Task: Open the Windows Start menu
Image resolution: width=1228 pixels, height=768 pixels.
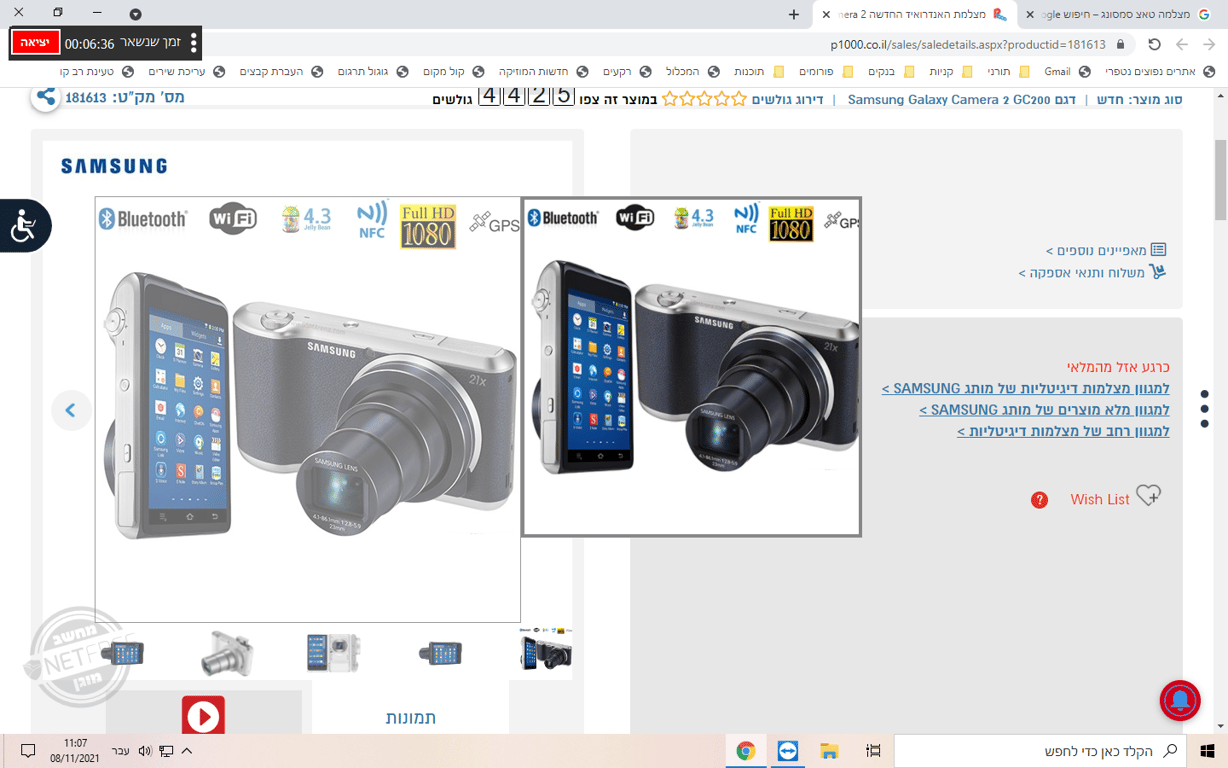Action: click(1207, 750)
